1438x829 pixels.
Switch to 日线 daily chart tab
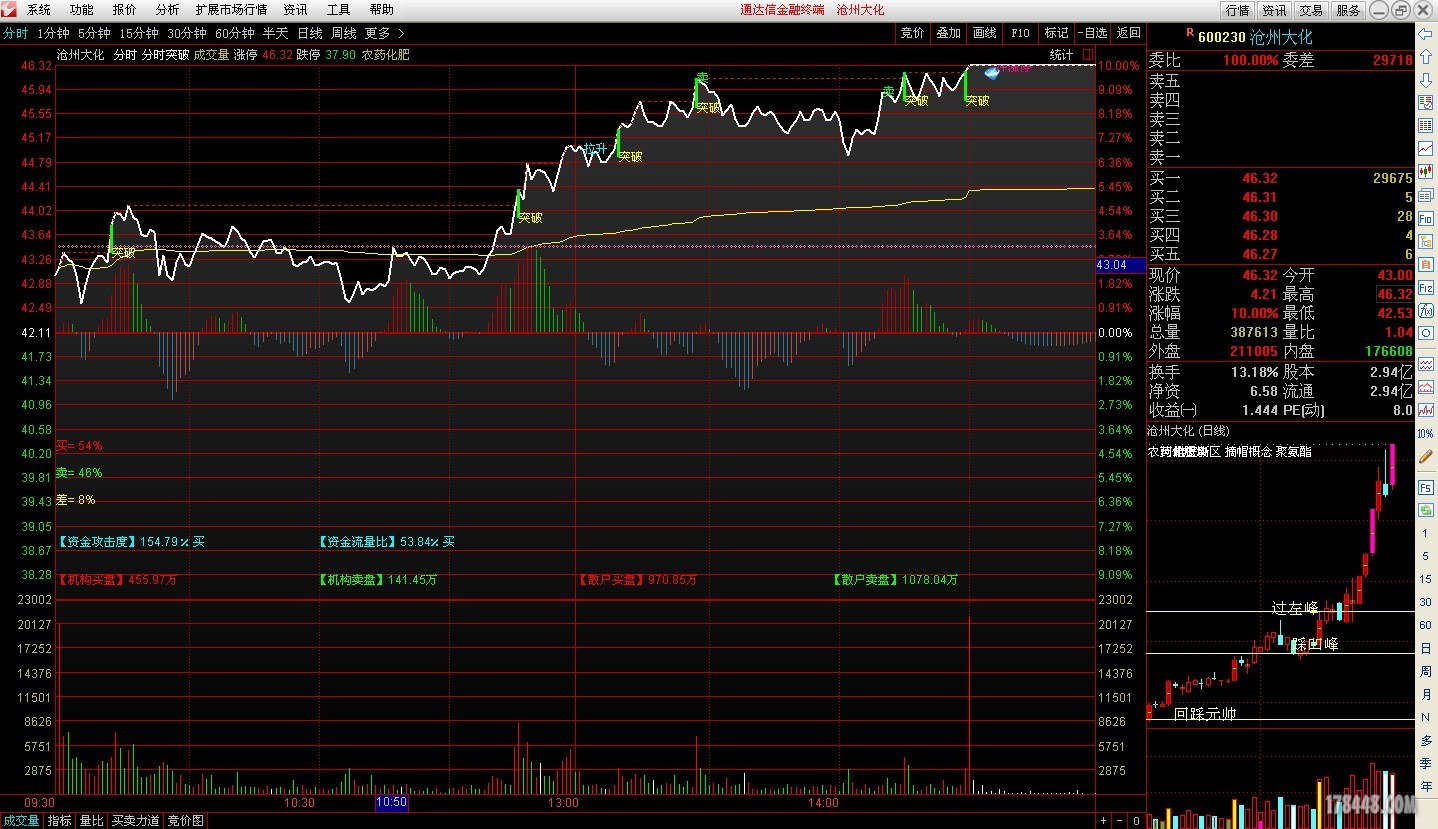(x=310, y=33)
